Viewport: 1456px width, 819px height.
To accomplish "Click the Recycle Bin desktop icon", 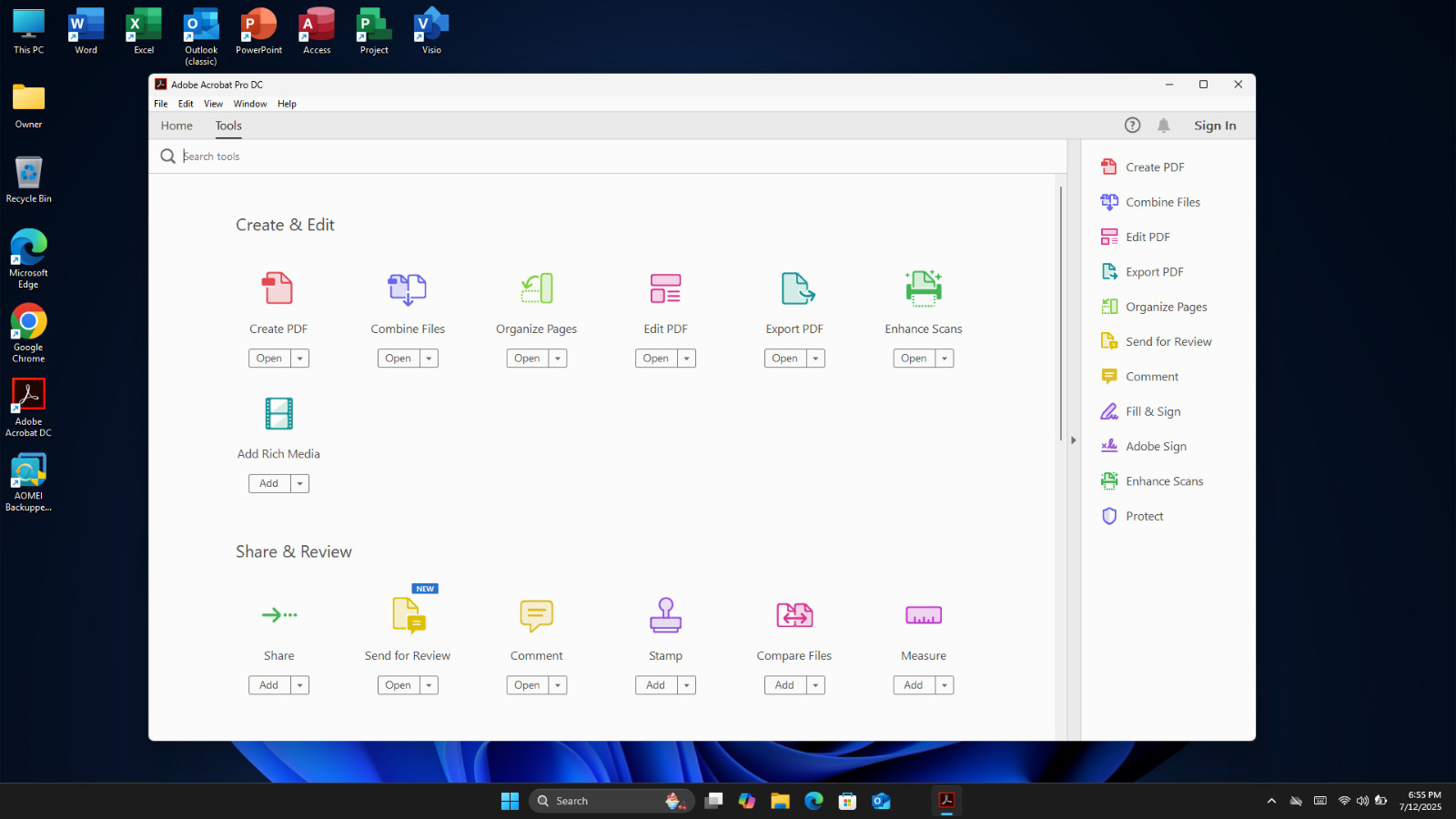I will (28, 178).
